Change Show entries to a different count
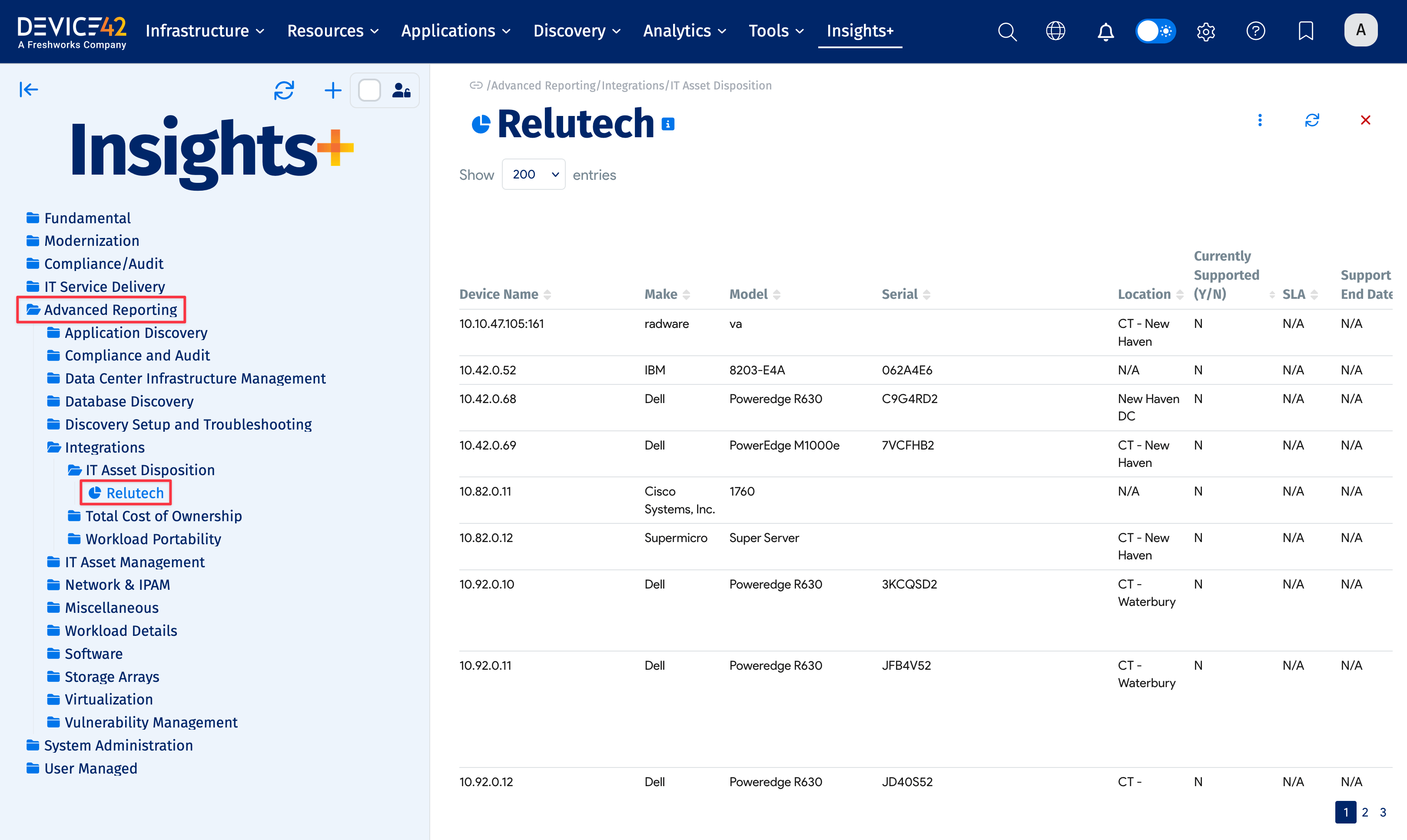 tap(533, 174)
